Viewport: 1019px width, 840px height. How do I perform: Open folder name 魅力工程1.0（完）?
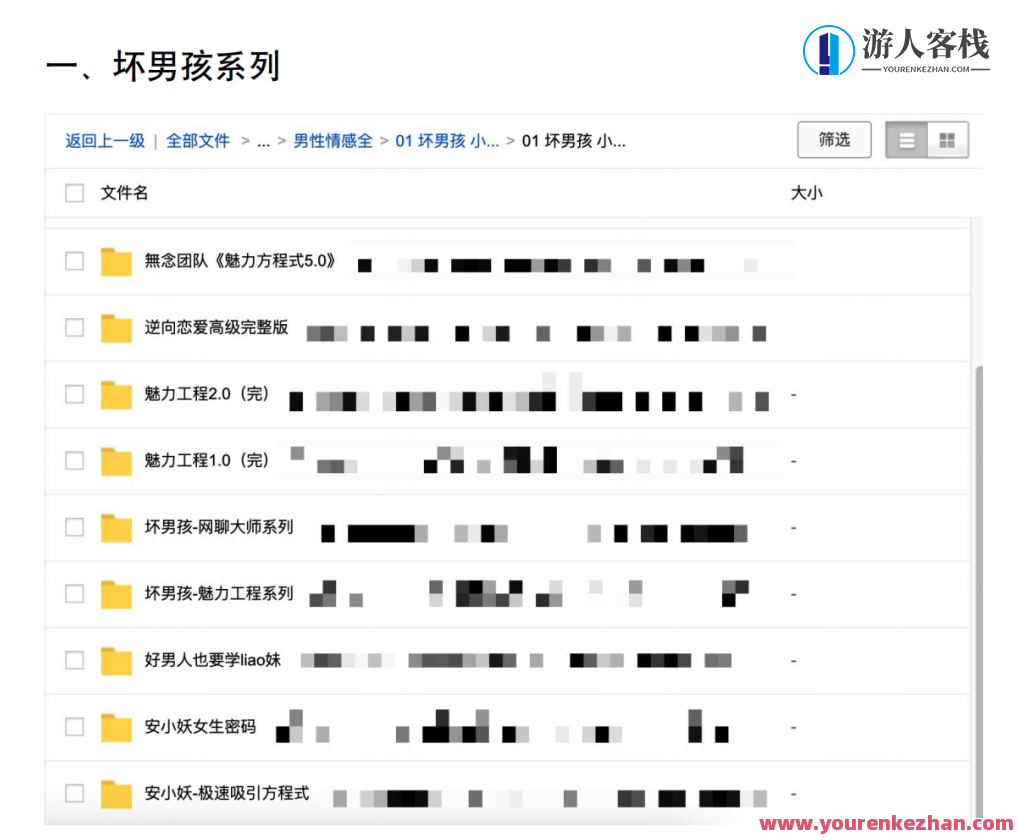[x=207, y=461]
